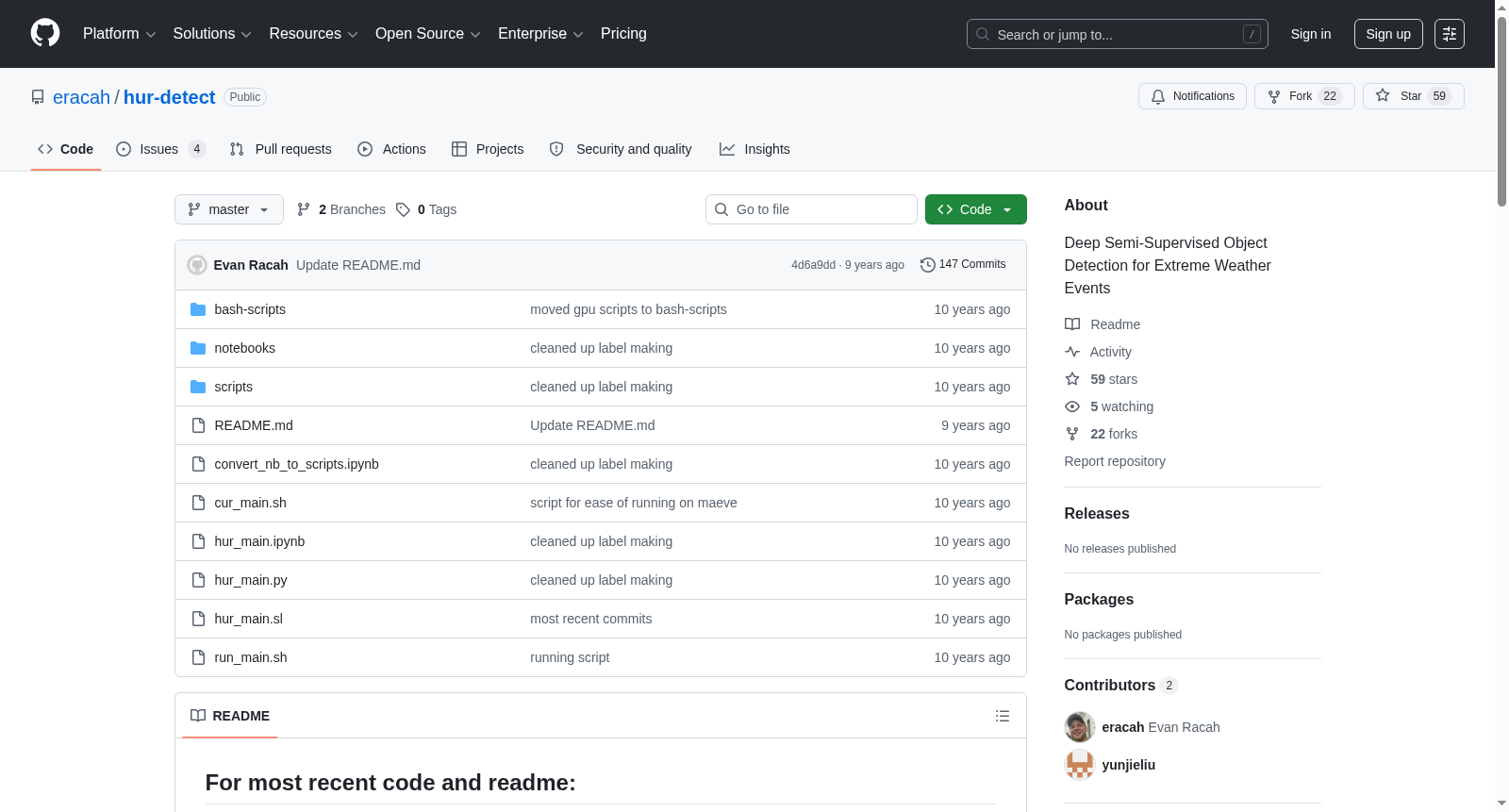Click the scripts folder icon
1509x812 pixels.
pos(198,387)
